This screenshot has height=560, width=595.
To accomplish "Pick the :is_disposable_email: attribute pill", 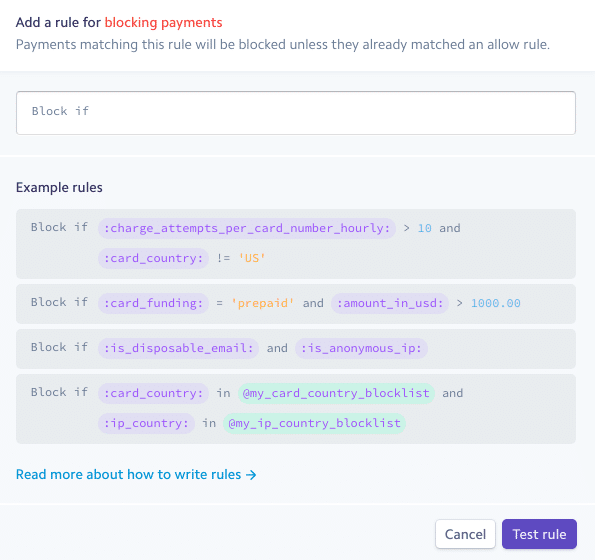I will pos(179,348).
